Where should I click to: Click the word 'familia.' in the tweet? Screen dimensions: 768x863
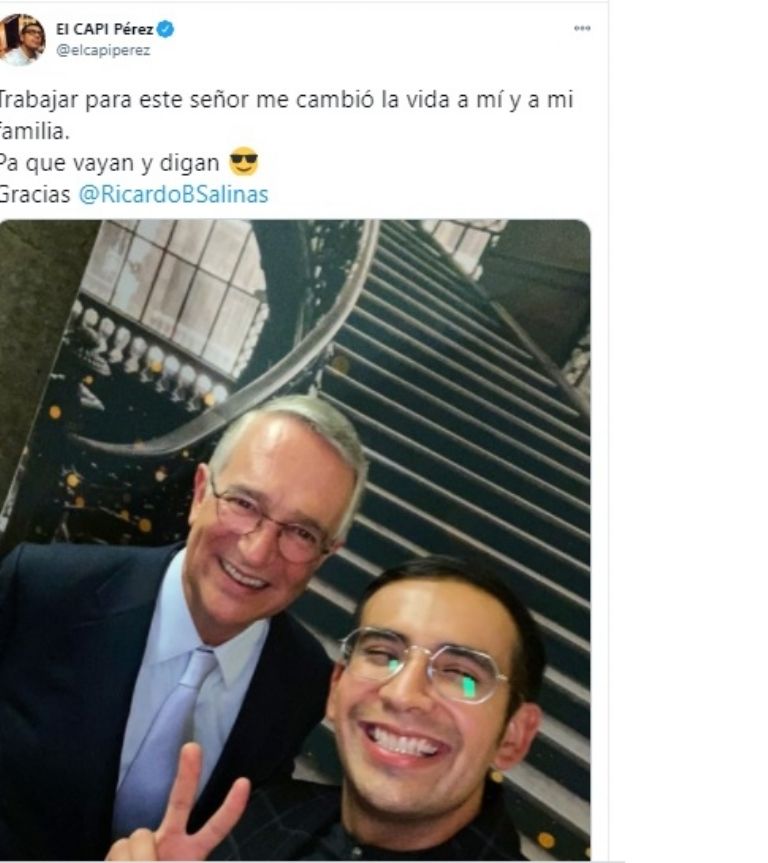click(x=35, y=131)
